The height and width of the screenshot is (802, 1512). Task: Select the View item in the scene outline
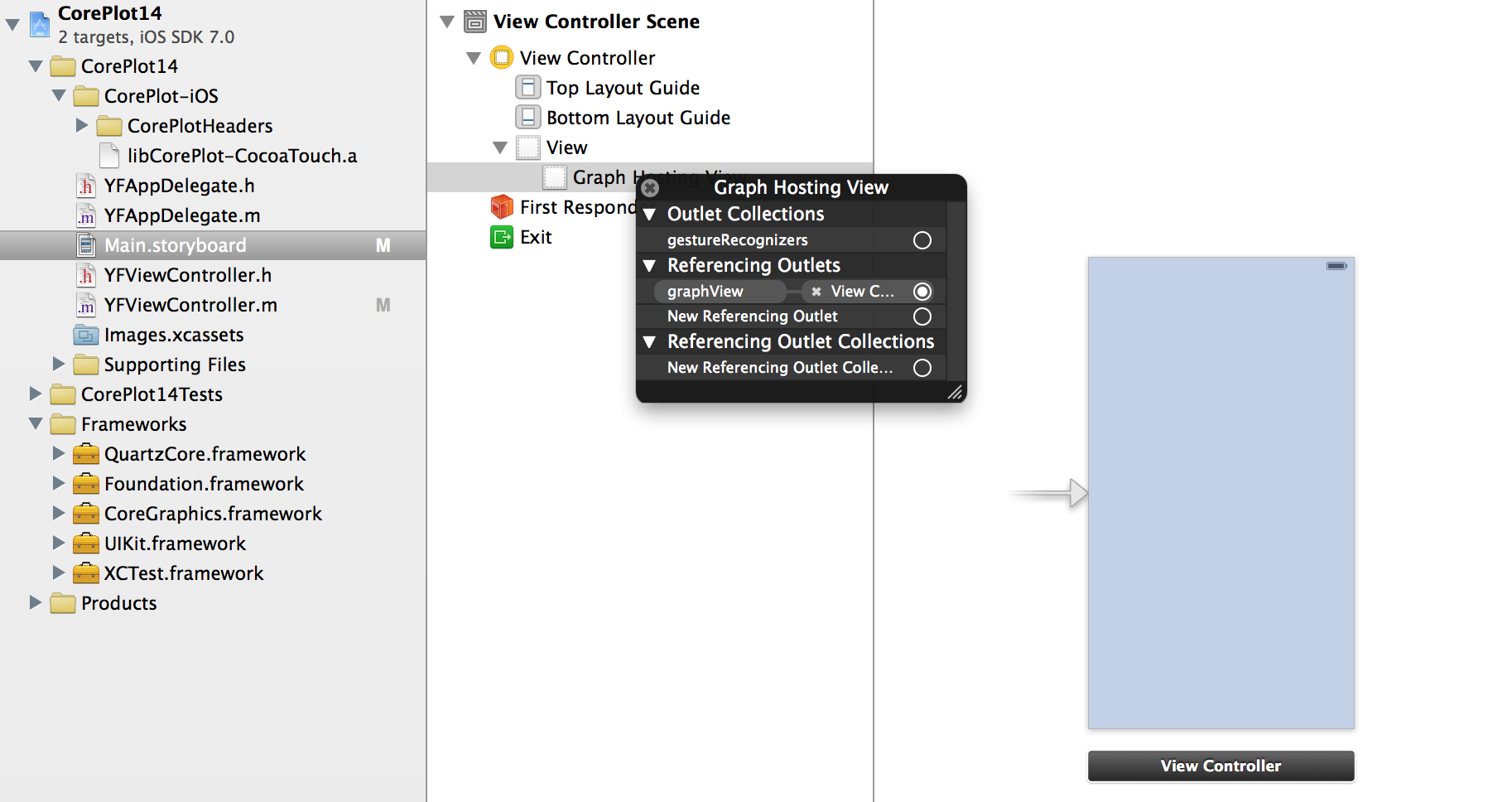point(566,148)
